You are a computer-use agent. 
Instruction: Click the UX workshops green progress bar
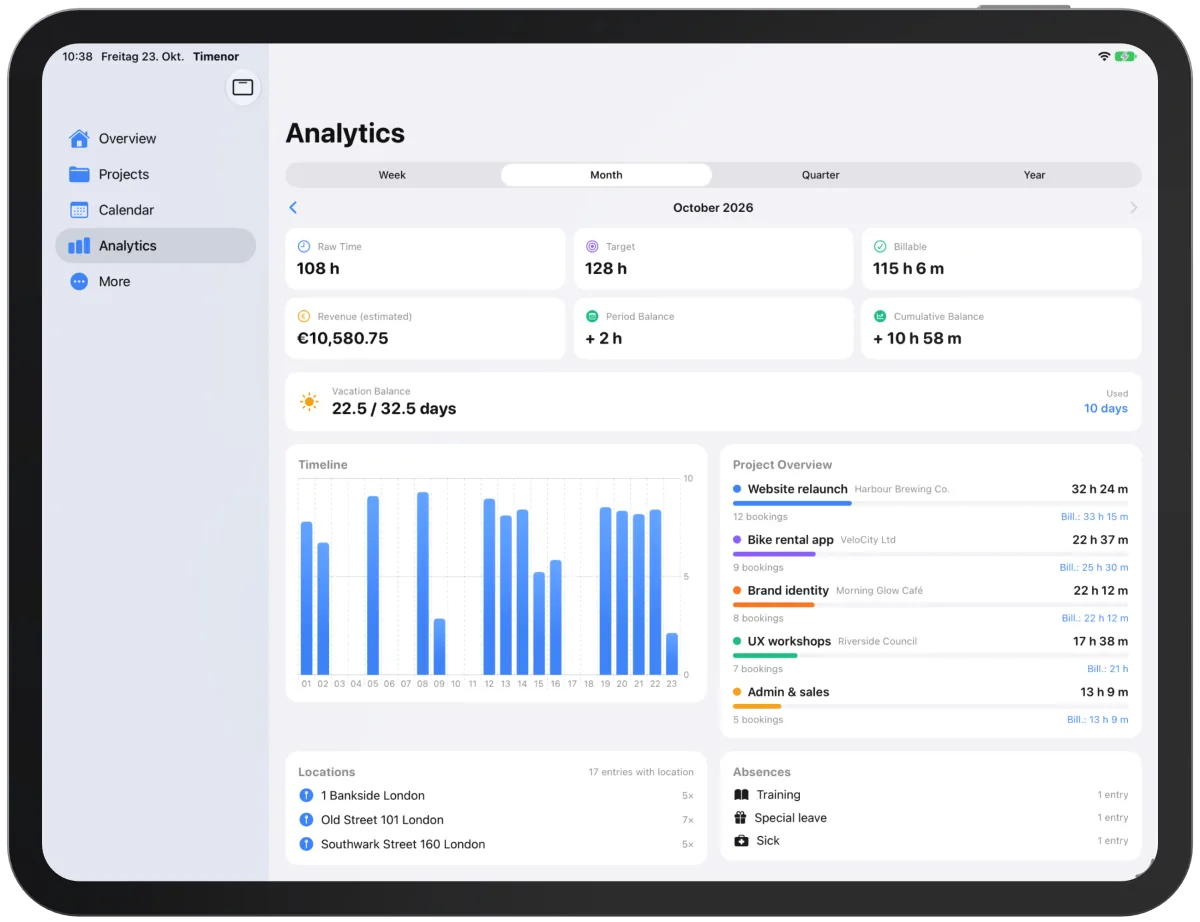[x=765, y=655]
